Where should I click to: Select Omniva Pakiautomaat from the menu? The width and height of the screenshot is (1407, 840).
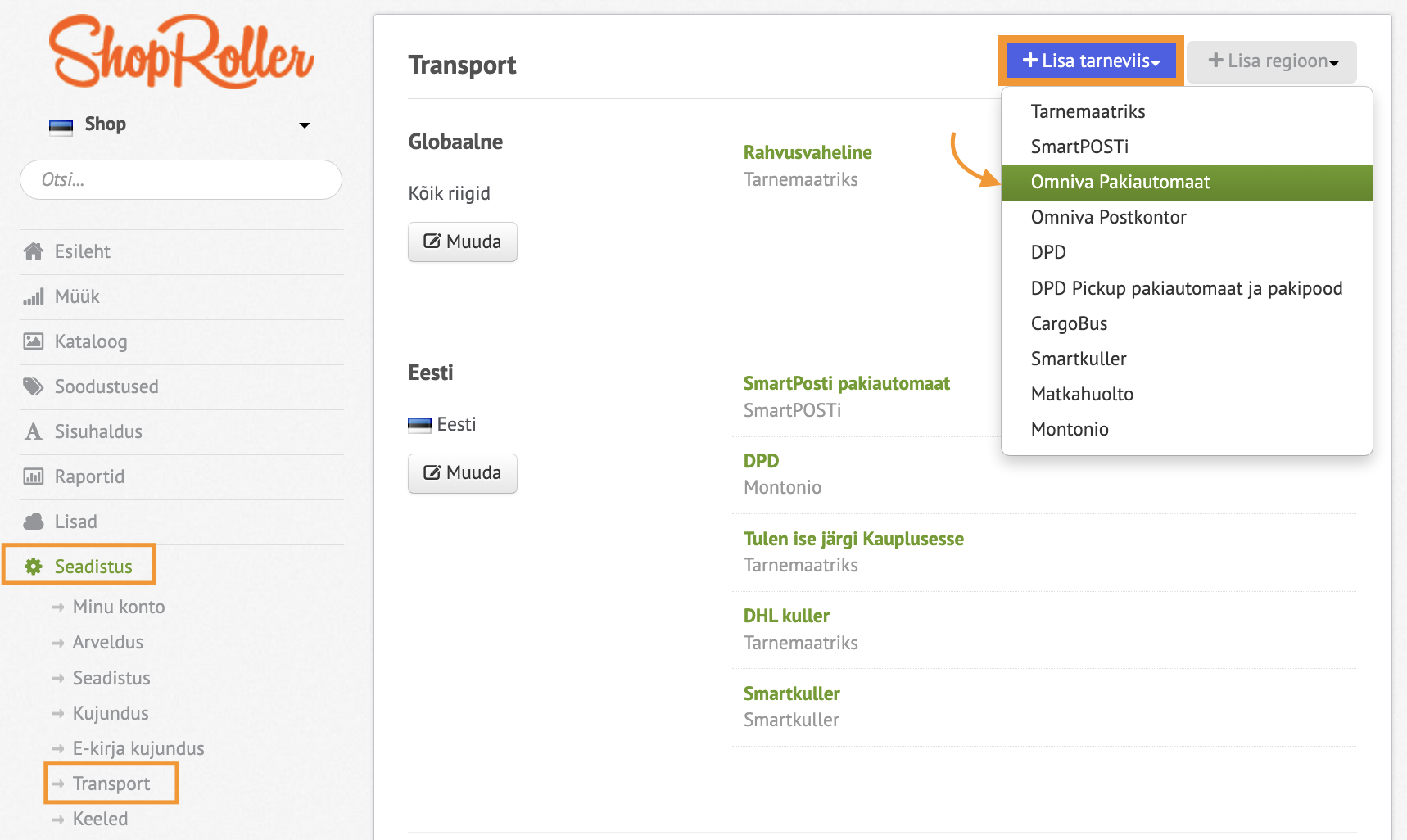tap(1120, 182)
